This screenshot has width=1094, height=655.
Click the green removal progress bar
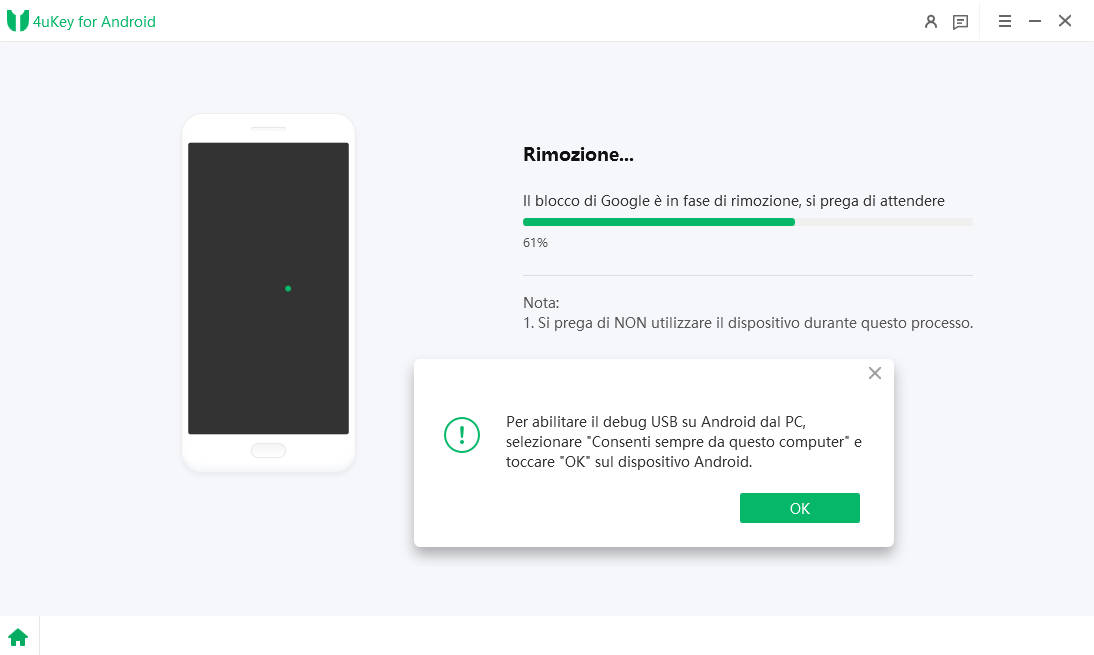658,221
